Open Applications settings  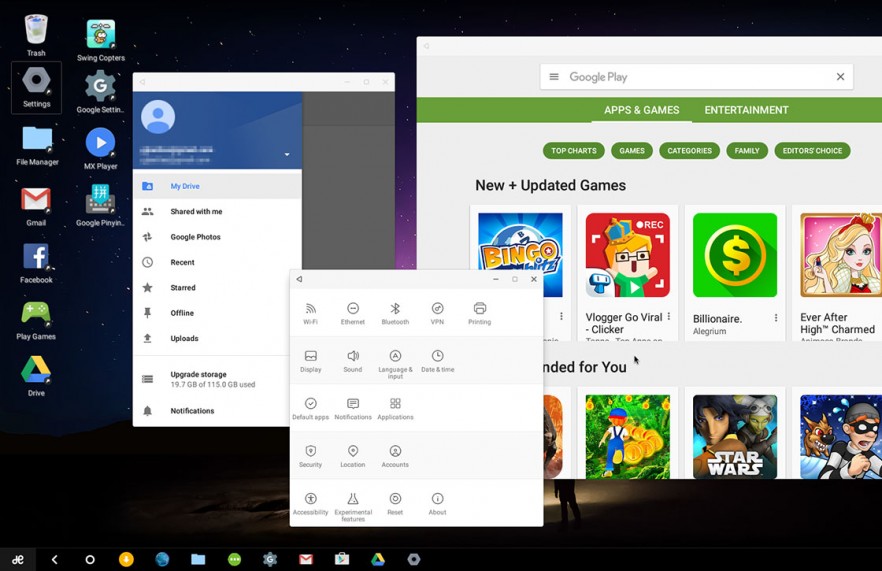(x=395, y=409)
